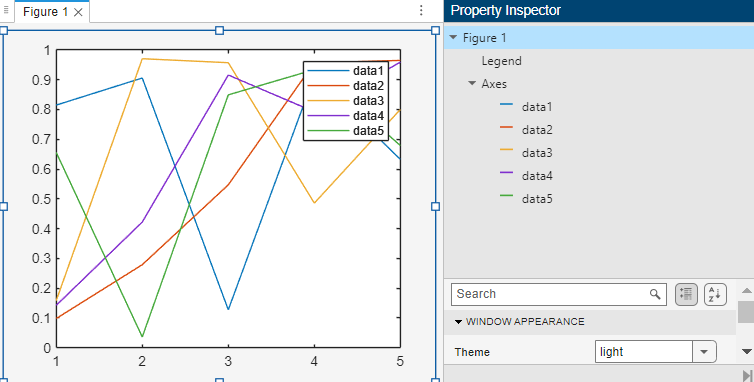
Task: Select data4 in the object tree
Action: click(537, 176)
